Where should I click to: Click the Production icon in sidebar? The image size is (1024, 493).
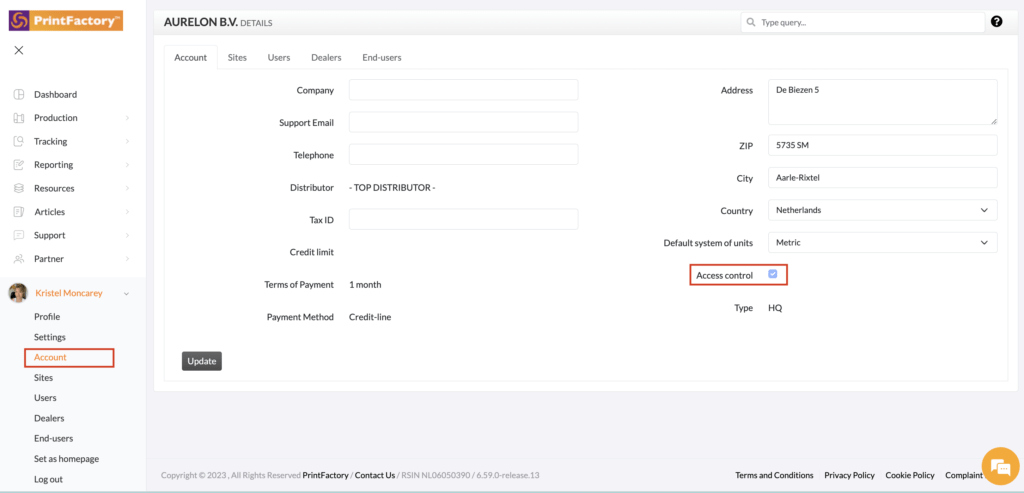(18, 118)
